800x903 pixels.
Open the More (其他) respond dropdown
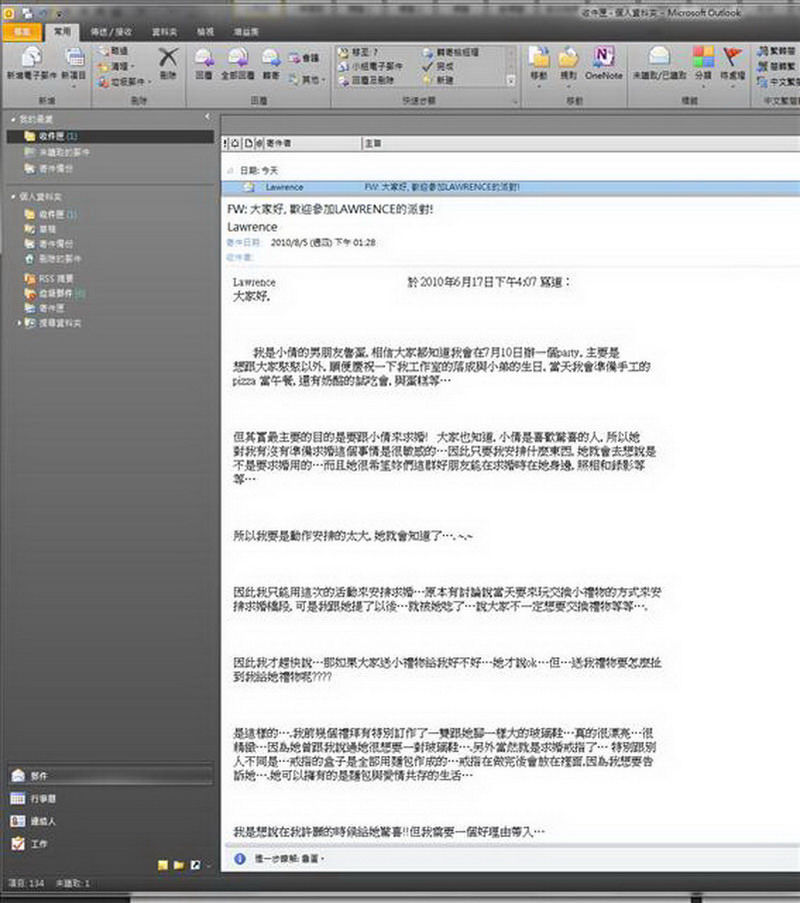tap(306, 79)
